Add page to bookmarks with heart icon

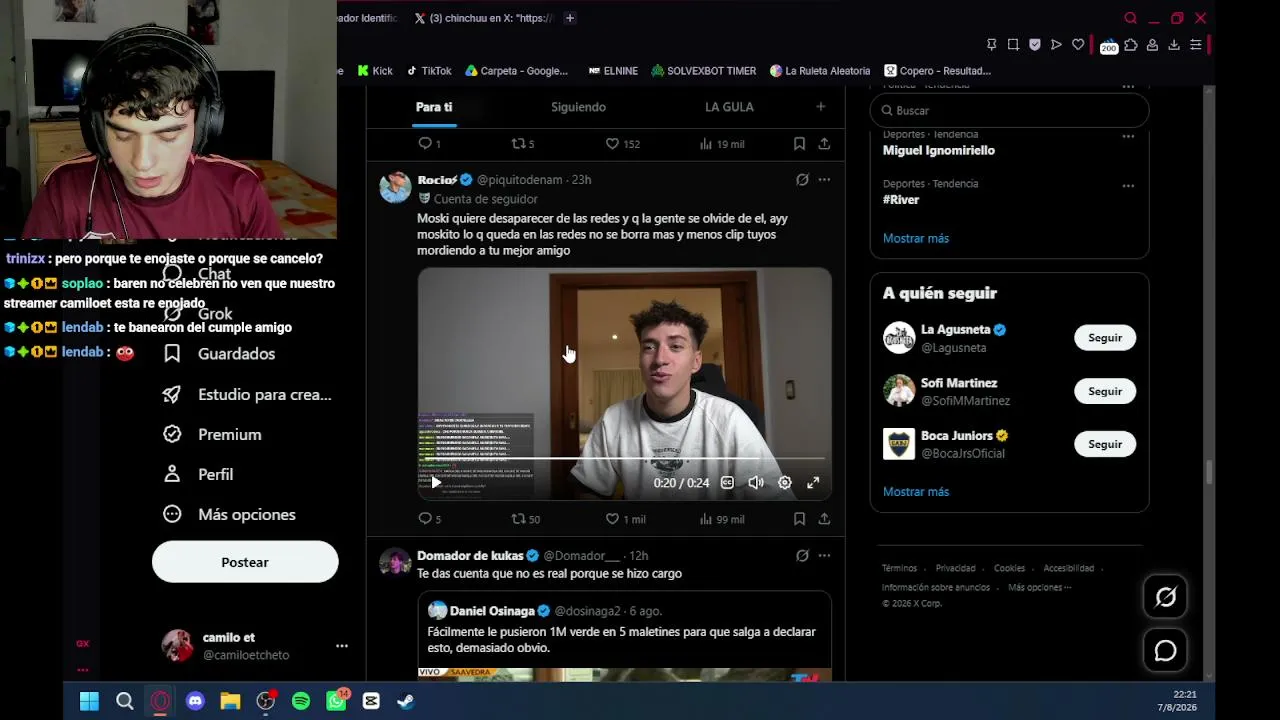point(1078,45)
